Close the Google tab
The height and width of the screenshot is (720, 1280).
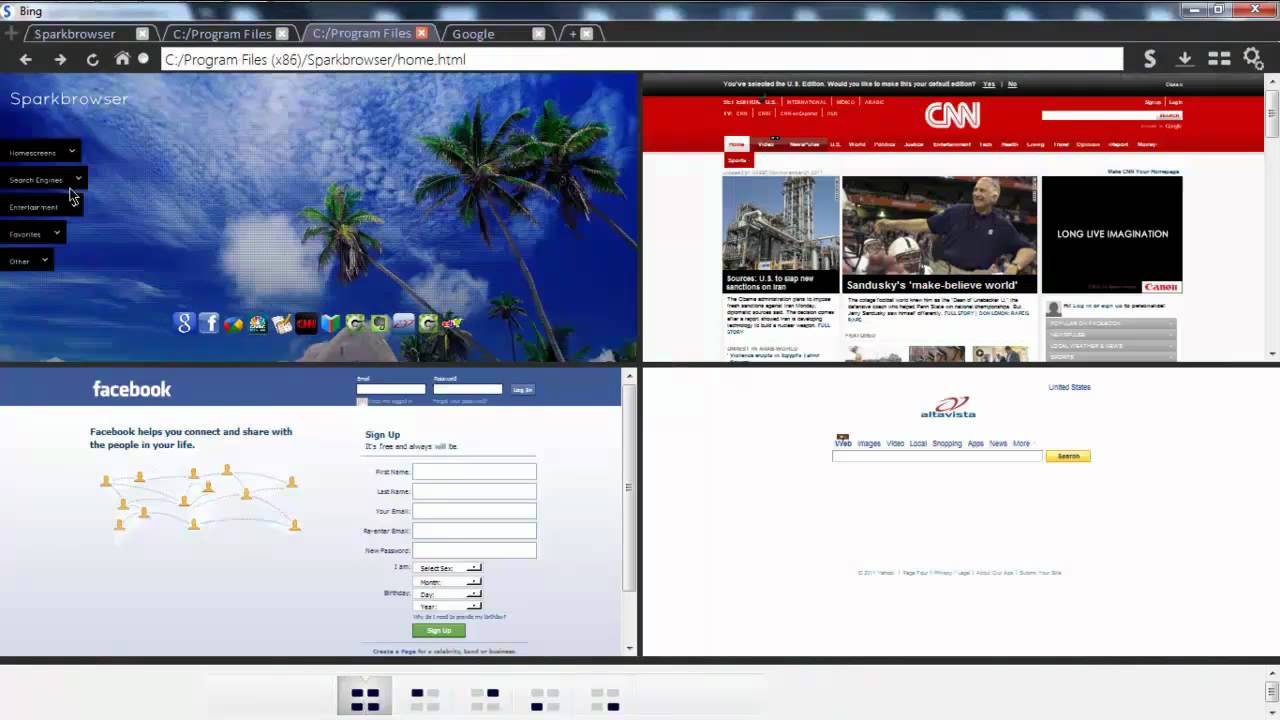[538, 33]
